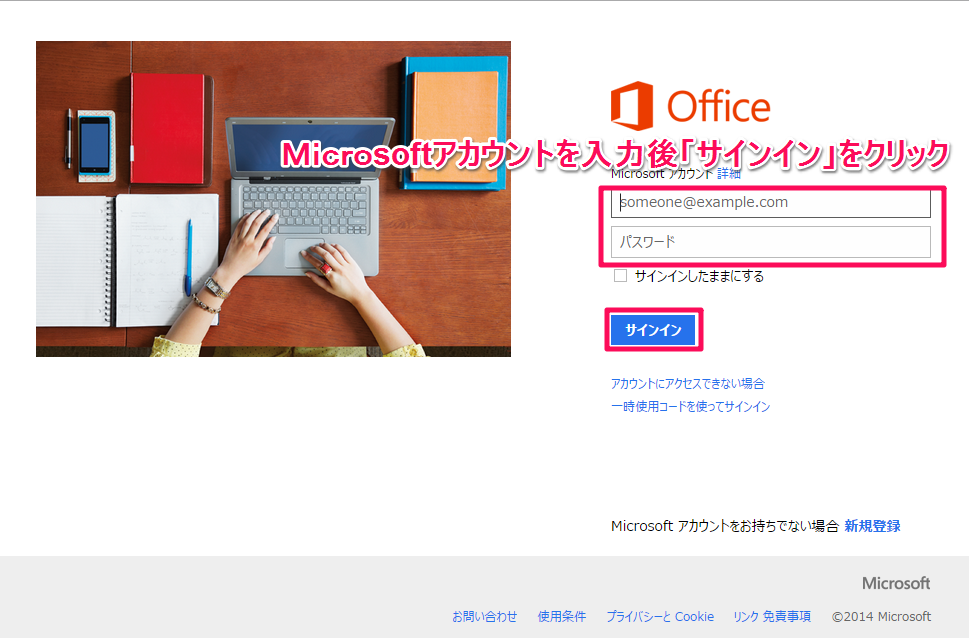Enable the サインインしたままにする checkbox
Screen dimensions: 969x638
click(x=621, y=276)
